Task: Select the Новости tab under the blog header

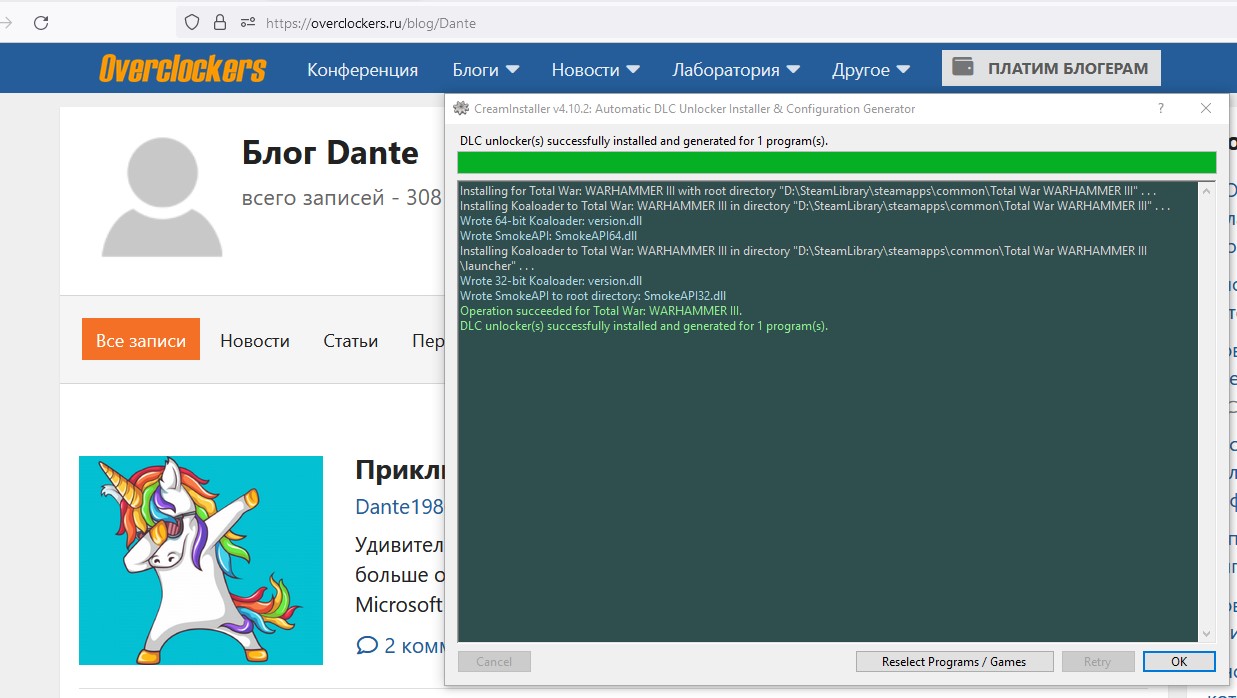Action: [255, 341]
